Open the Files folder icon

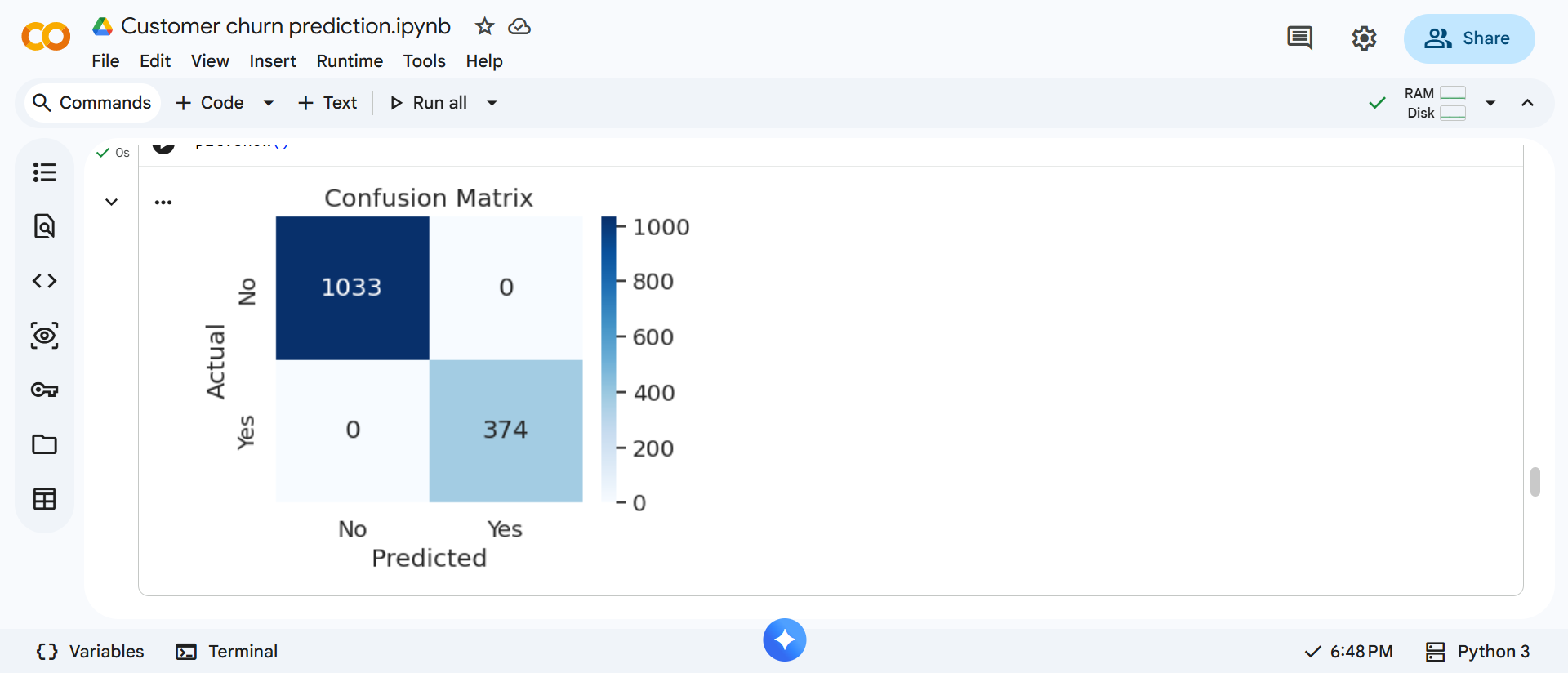(44, 444)
